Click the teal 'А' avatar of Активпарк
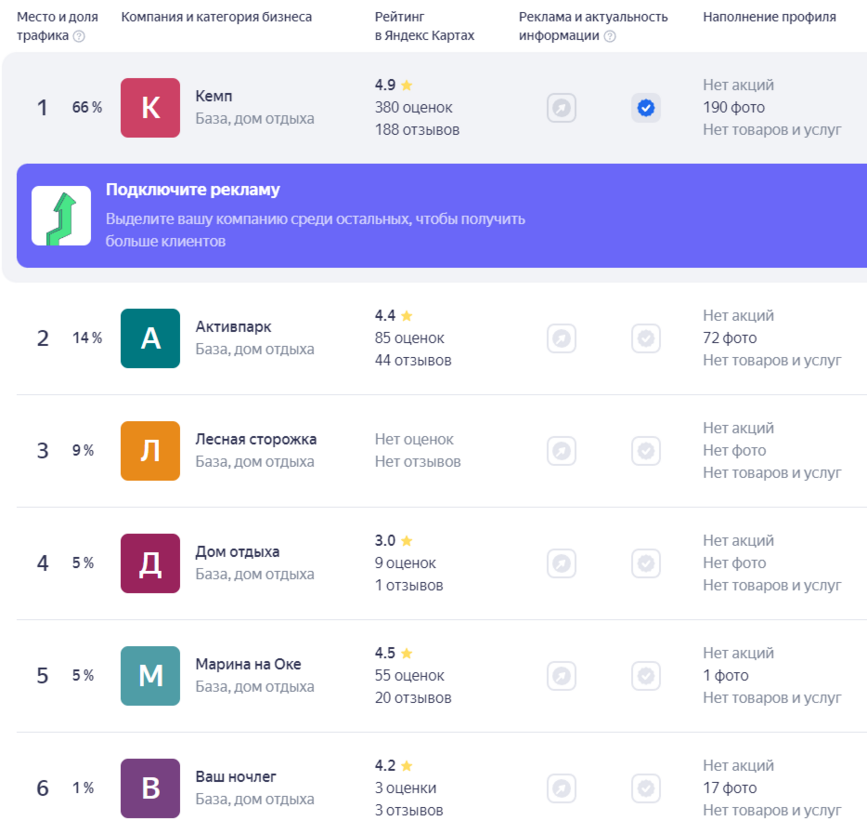The image size is (867, 834). [150, 338]
